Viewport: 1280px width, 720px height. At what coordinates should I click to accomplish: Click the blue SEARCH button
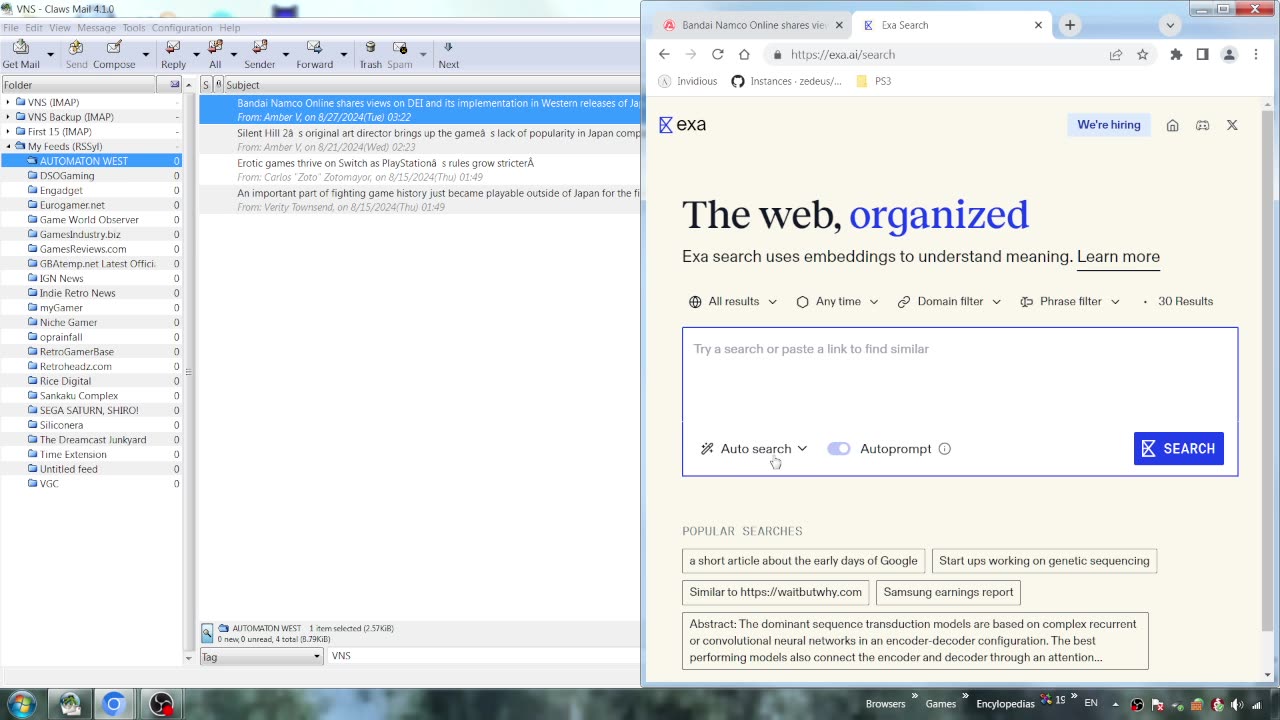click(1178, 448)
